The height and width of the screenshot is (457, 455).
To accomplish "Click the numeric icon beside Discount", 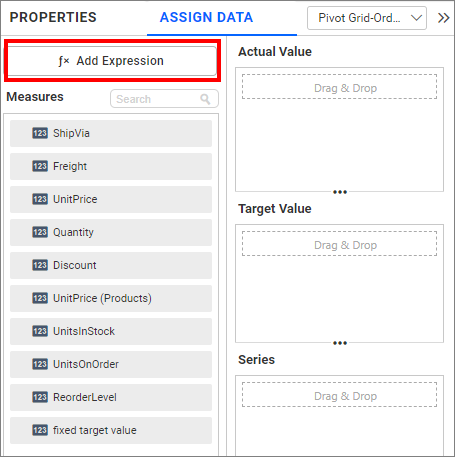I will [40, 265].
